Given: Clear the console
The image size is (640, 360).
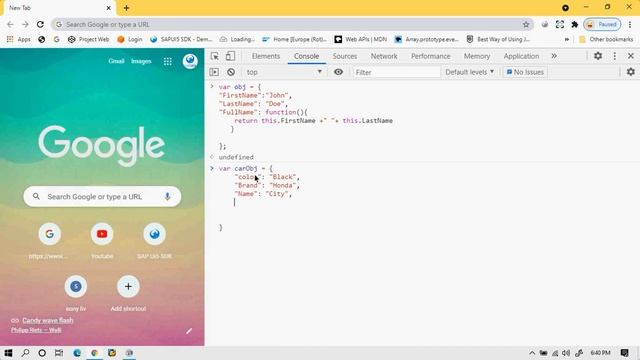Looking at the screenshot, I should 231,72.
